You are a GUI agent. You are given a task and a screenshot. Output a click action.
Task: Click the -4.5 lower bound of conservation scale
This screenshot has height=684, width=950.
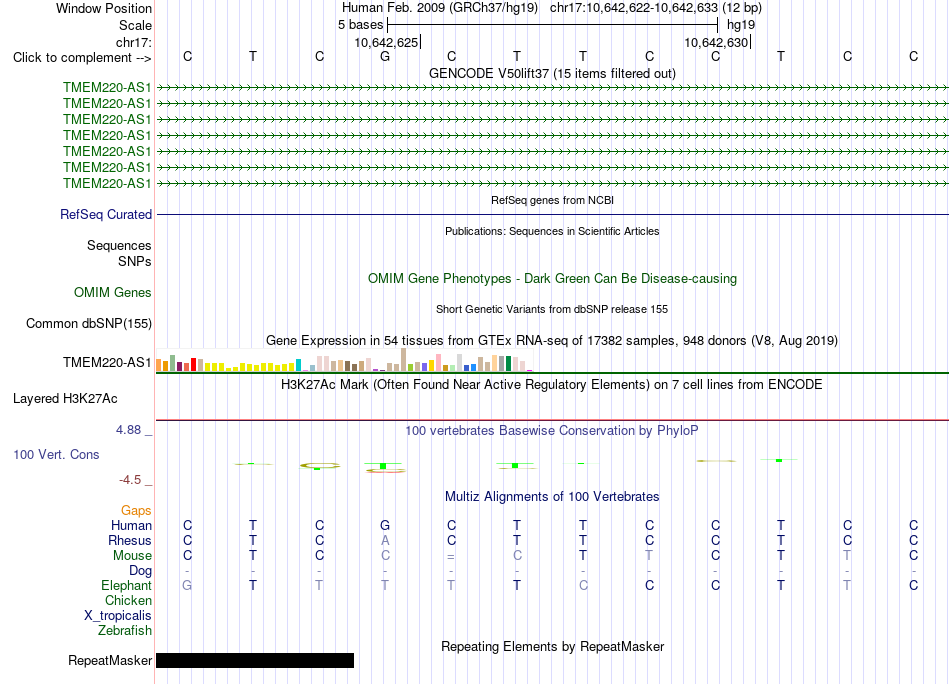[x=130, y=480]
